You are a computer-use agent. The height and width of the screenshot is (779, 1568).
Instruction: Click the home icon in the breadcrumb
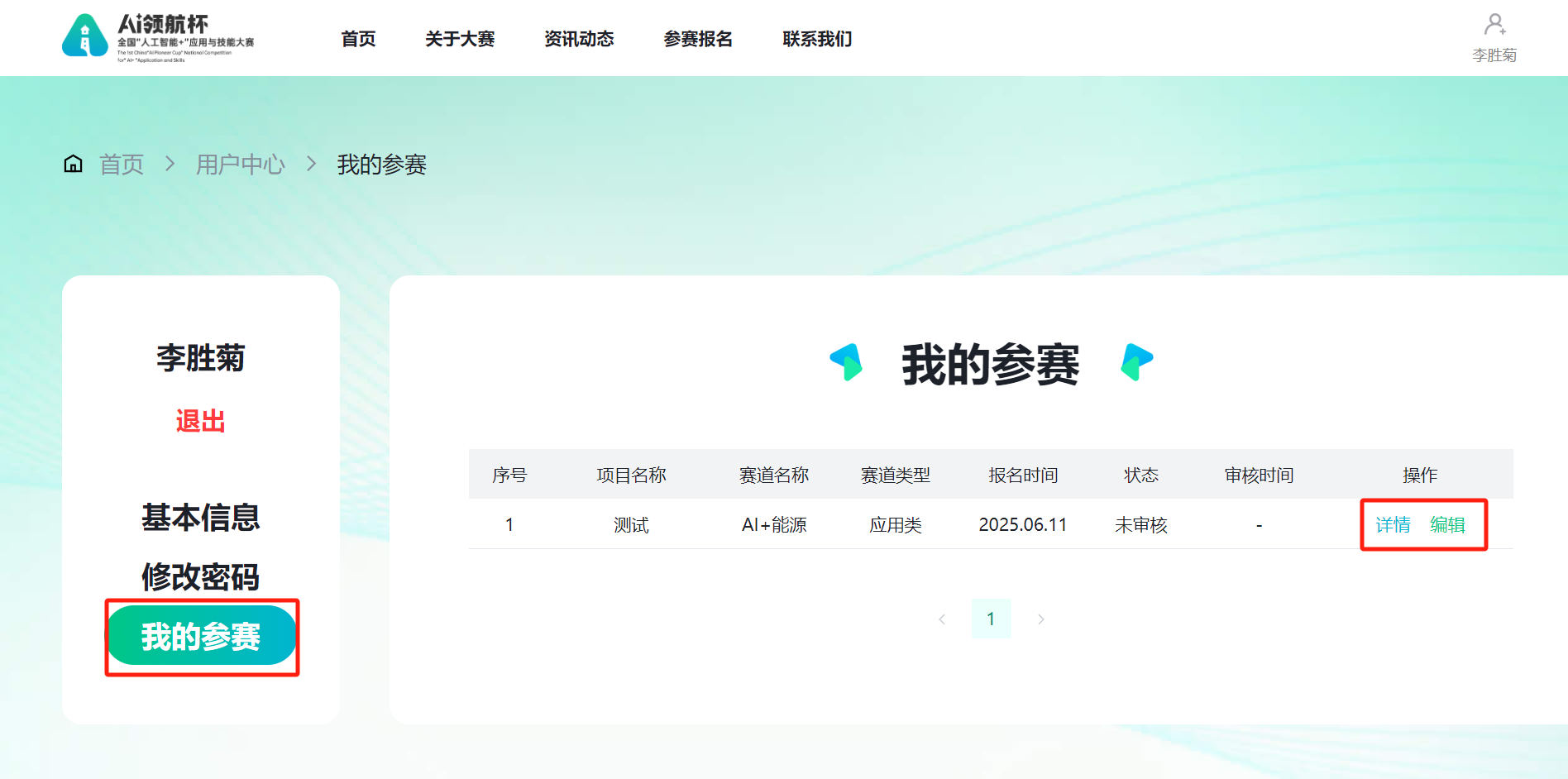click(x=73, y=164)
